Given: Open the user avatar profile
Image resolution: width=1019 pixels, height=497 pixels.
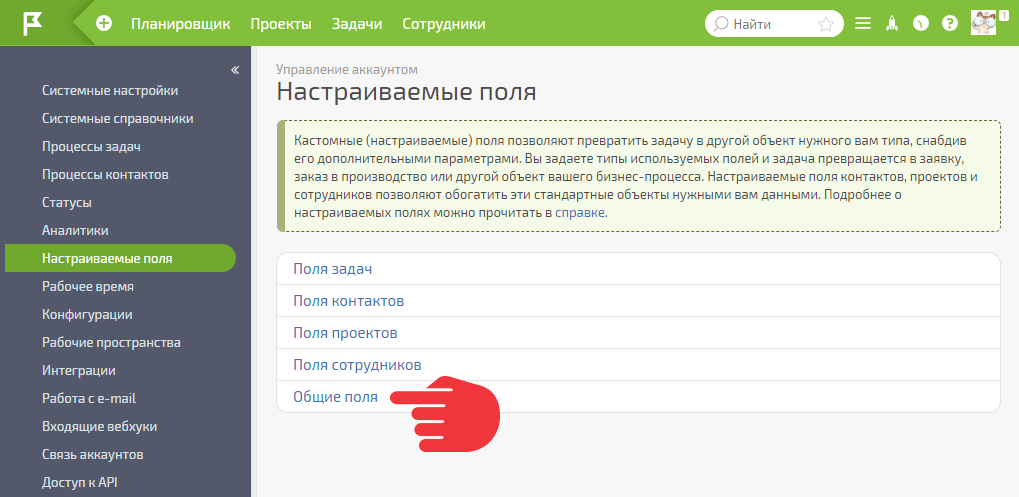Looking at the screenshot, I should click(983, 23).
